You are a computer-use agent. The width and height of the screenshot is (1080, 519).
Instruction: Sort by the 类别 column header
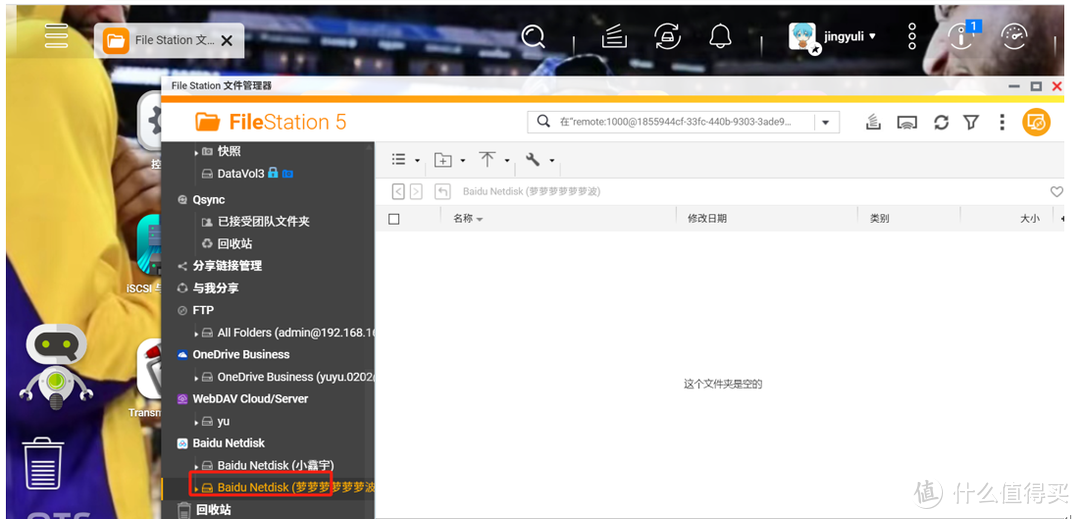point(879,219)
